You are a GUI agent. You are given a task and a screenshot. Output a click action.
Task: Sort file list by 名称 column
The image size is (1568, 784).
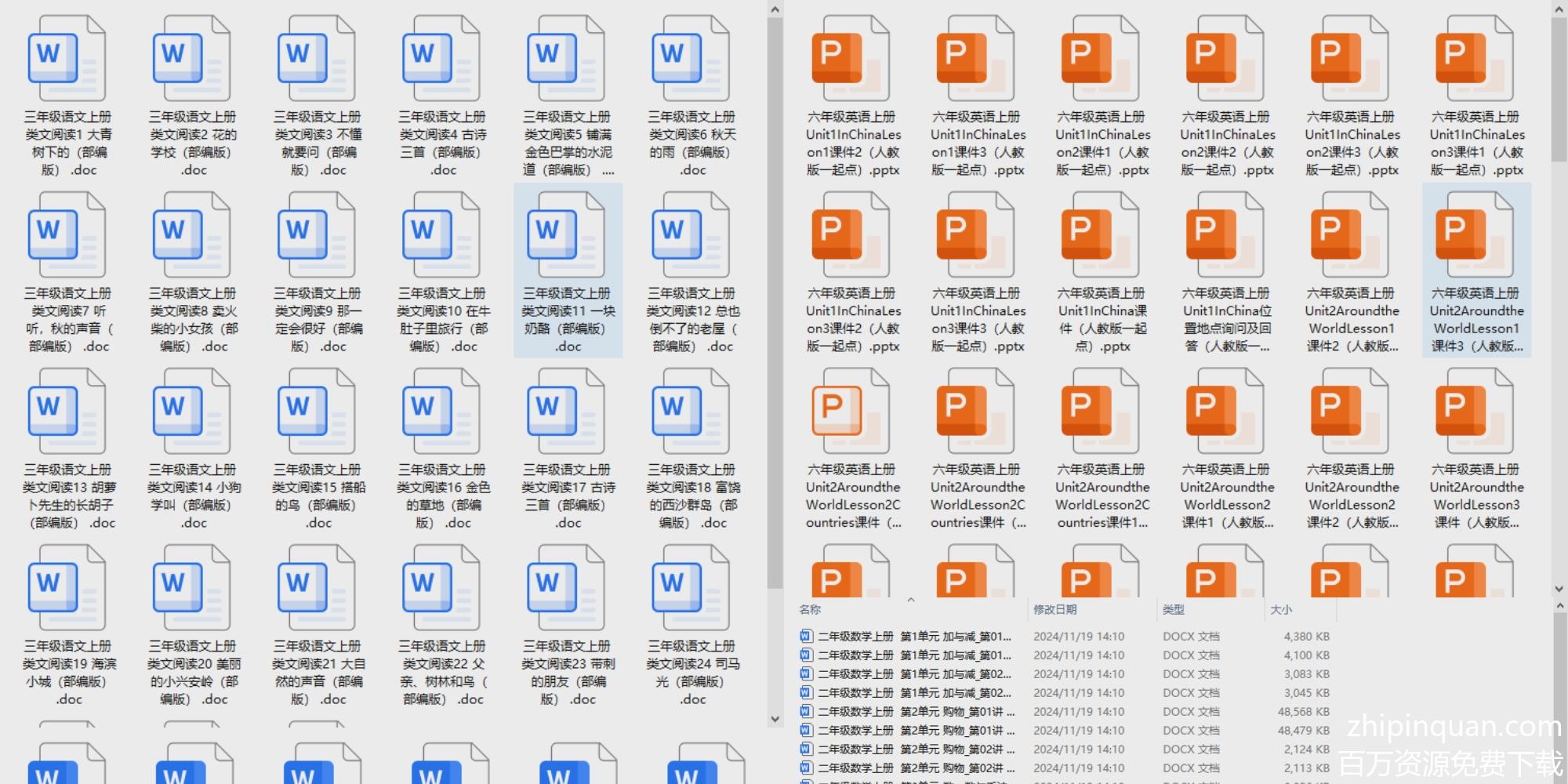pyautogui.click(x=811, y=610)
